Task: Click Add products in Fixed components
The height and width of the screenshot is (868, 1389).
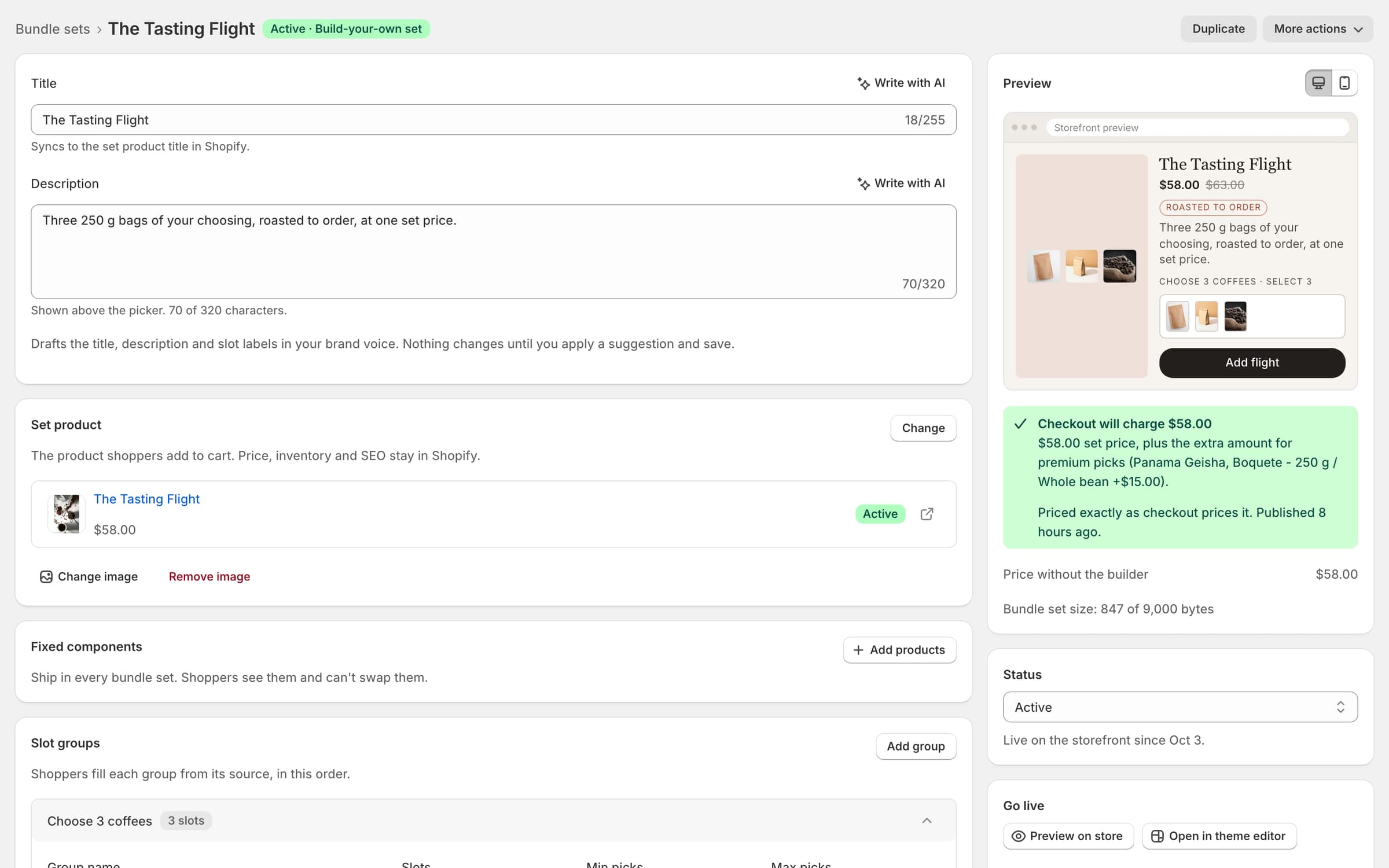Action: 899,650
